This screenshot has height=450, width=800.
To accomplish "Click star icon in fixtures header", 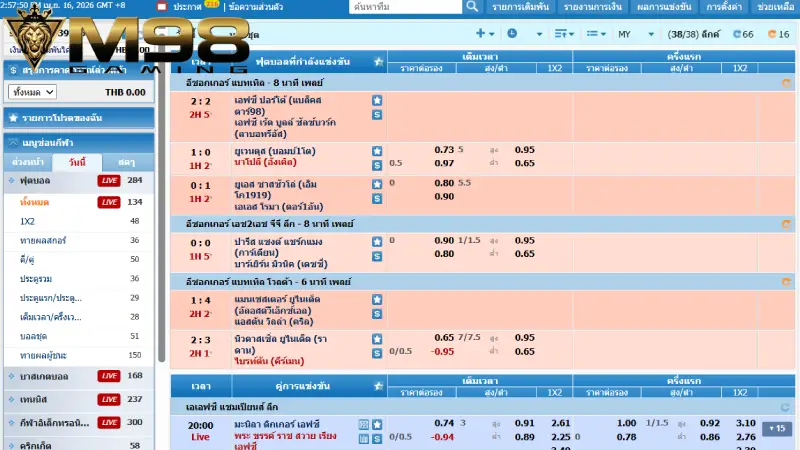I will [378, 386].
